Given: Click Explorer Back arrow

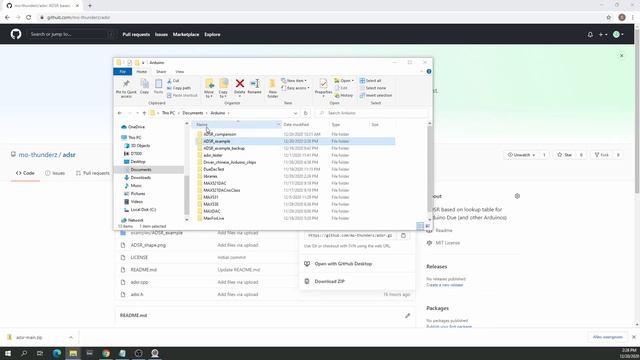Looking at the screenshot, I should [x=120, y=113].
